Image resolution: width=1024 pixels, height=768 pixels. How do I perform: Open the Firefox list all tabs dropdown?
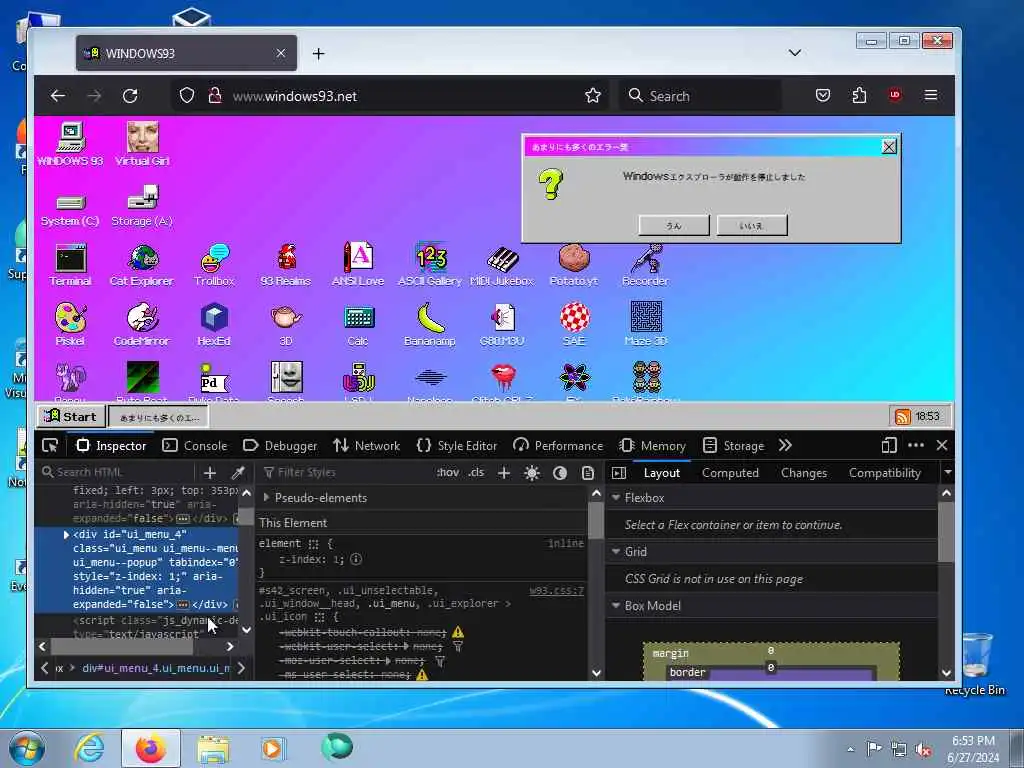pos(795,53)
